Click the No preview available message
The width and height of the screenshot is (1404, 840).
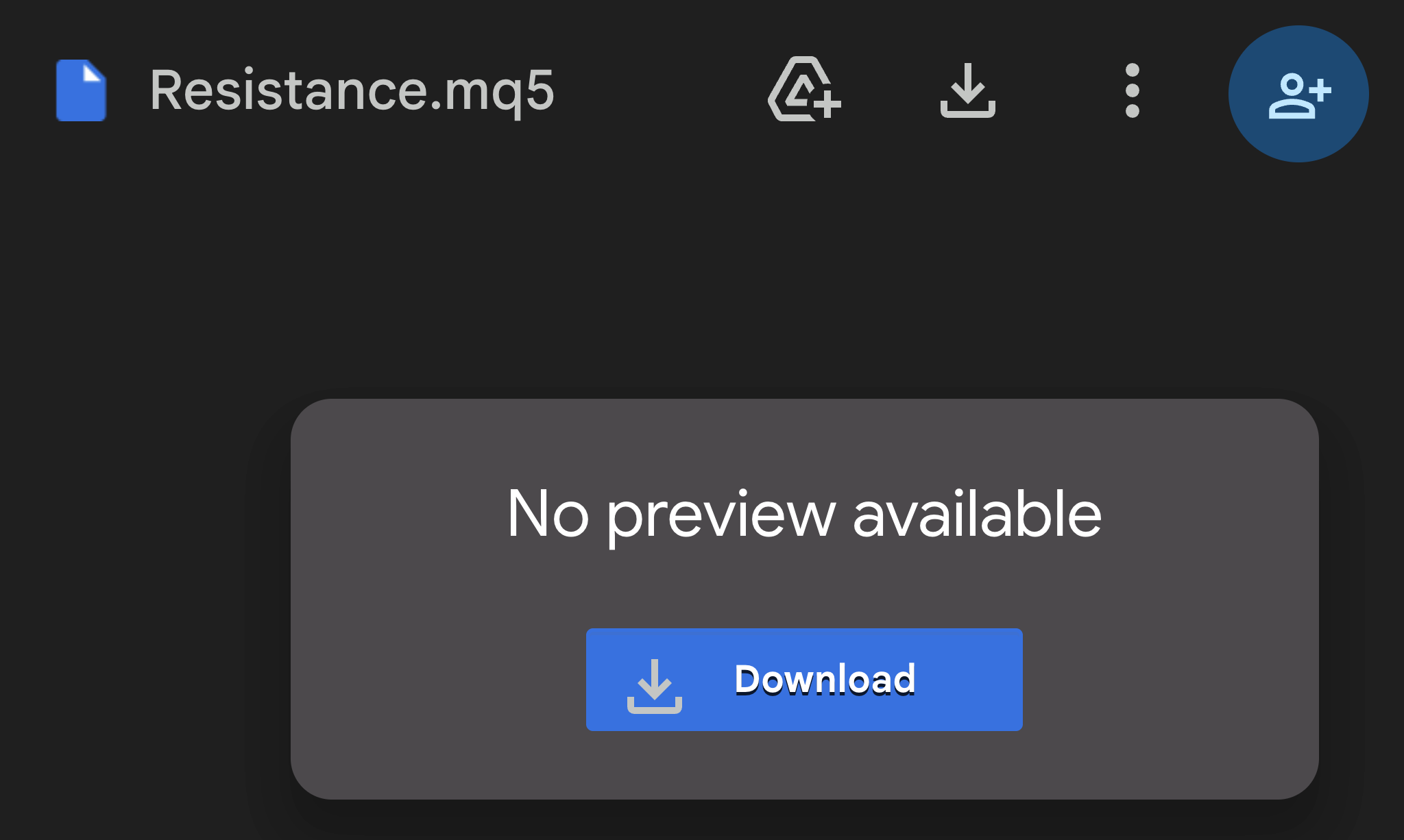[804, 515]
